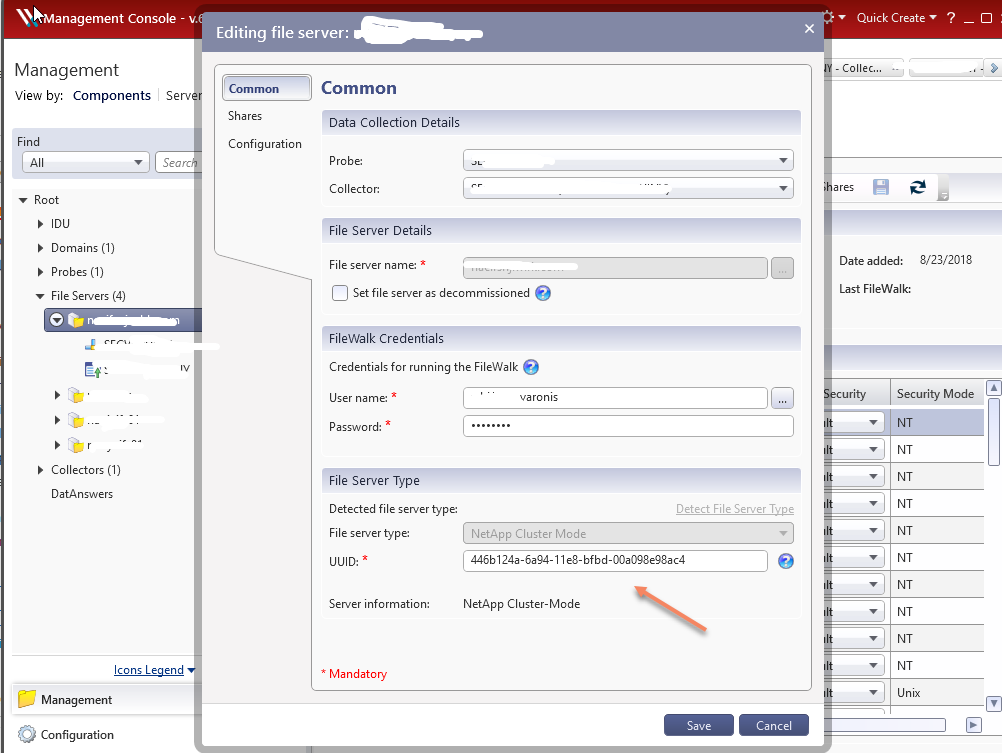Screen dimensions: 1002x753
Task: Expand the IDU tree node
Action: click(40, 224)
